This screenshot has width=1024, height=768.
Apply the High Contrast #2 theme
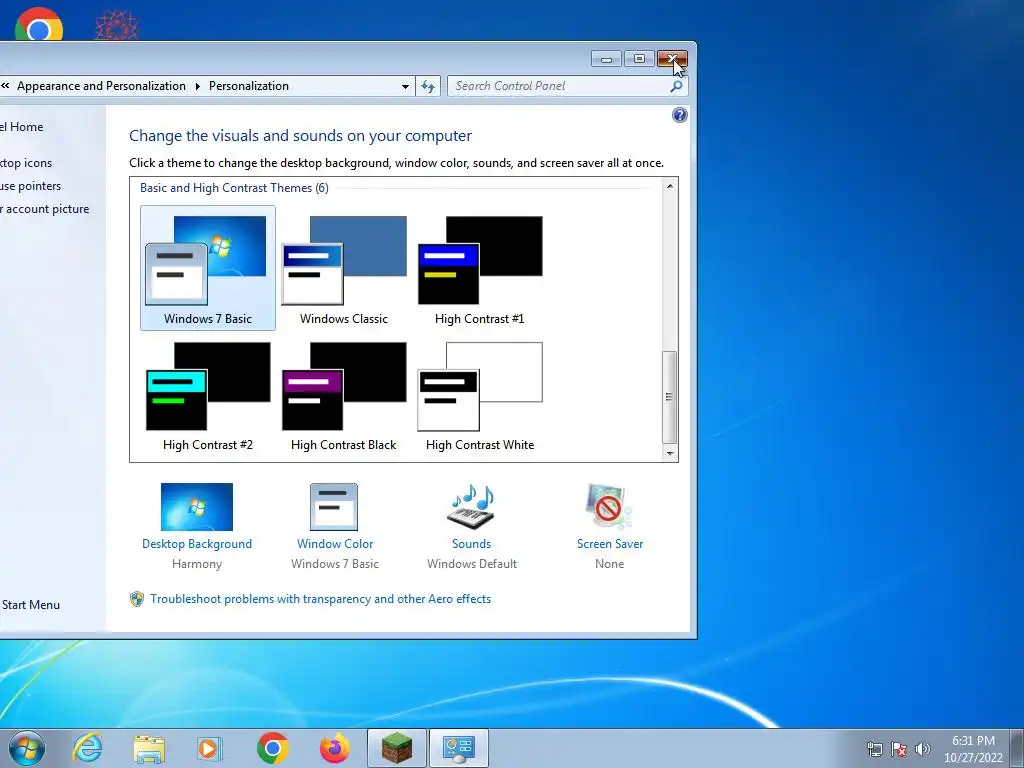pos(208,394)
